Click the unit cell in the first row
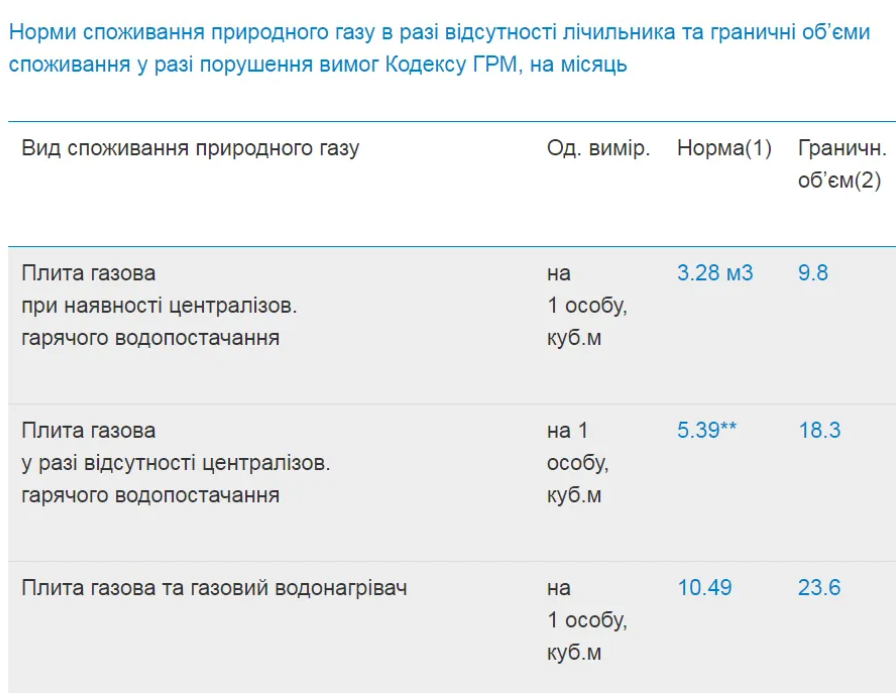This screenshot has height=693, width=896. (587, 306)
